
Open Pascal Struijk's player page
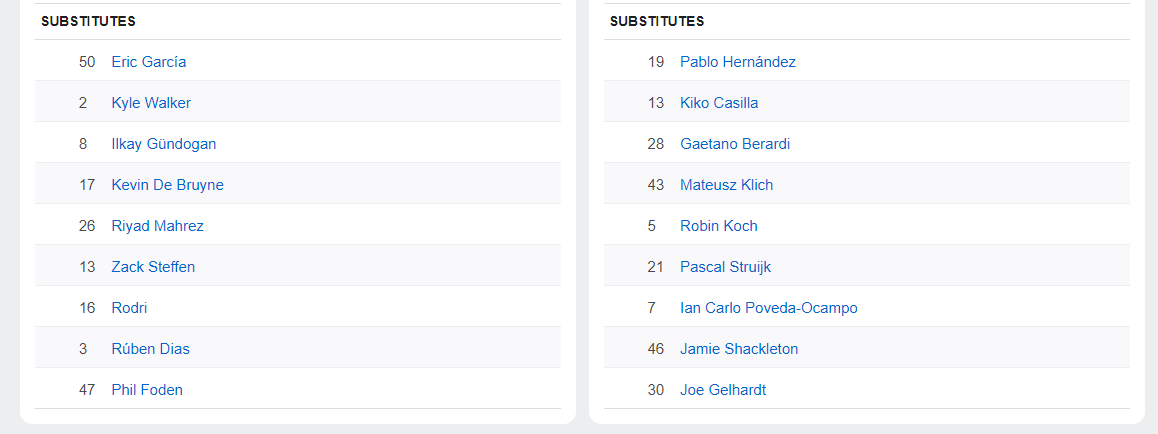pyautogui.click(x=725, y=267)
